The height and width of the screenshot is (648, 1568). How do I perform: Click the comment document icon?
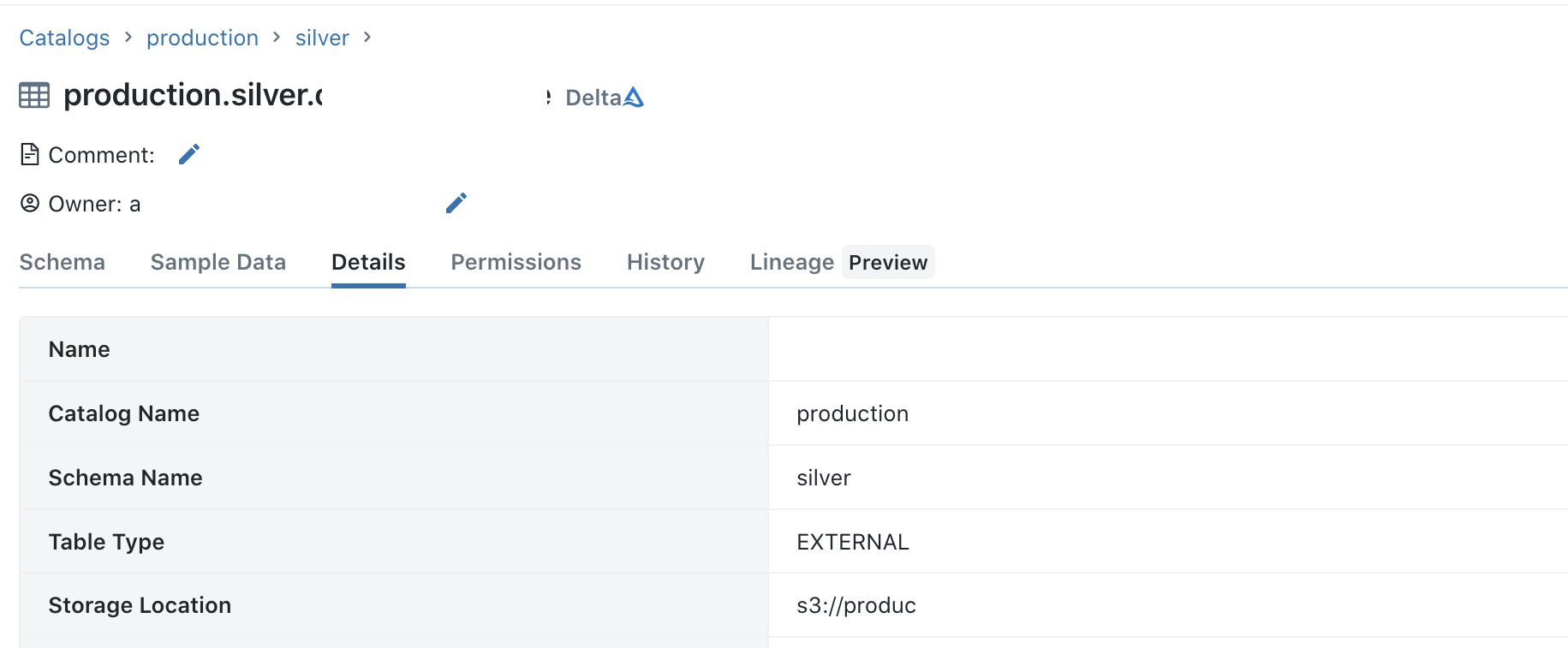click(x=29, y=154)
